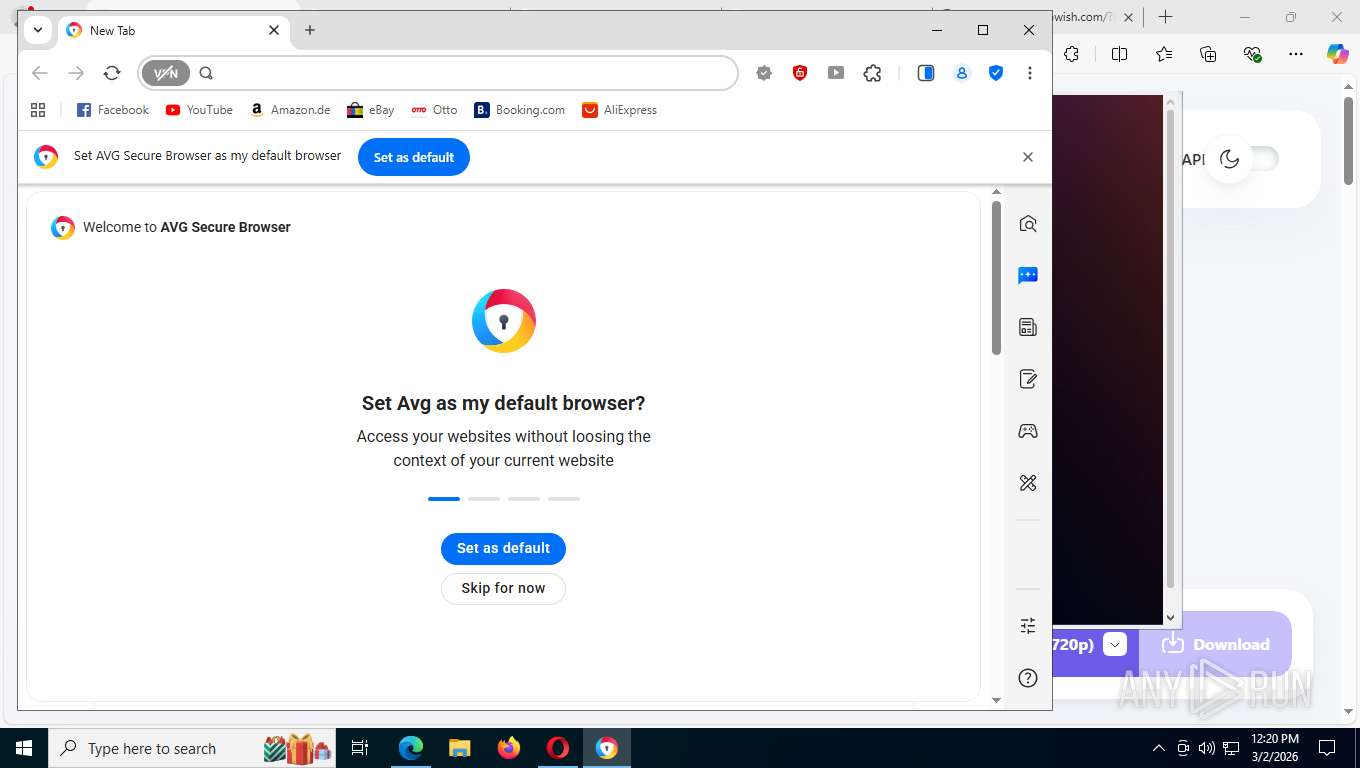Open the sidebar blue chat icon
Screen dimensions: 1360x768
coord(1028,276)
